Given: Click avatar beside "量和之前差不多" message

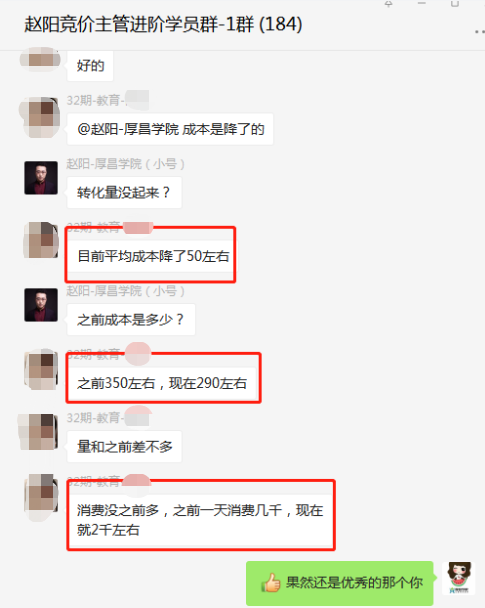Looking at the screenshot, I should [38, 432].
